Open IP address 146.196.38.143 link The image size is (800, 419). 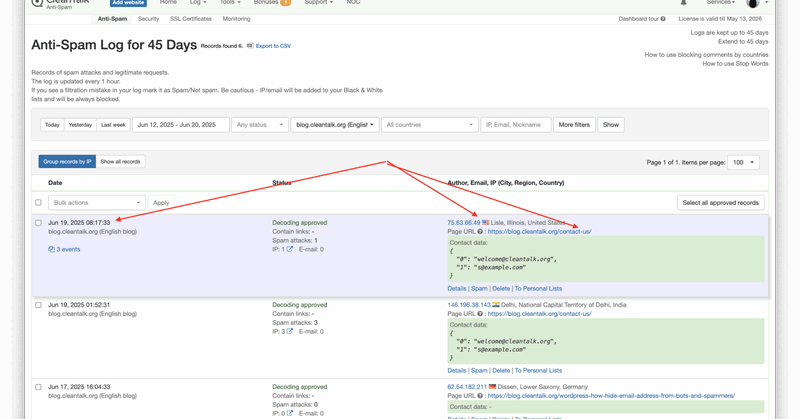pos(469,305)
